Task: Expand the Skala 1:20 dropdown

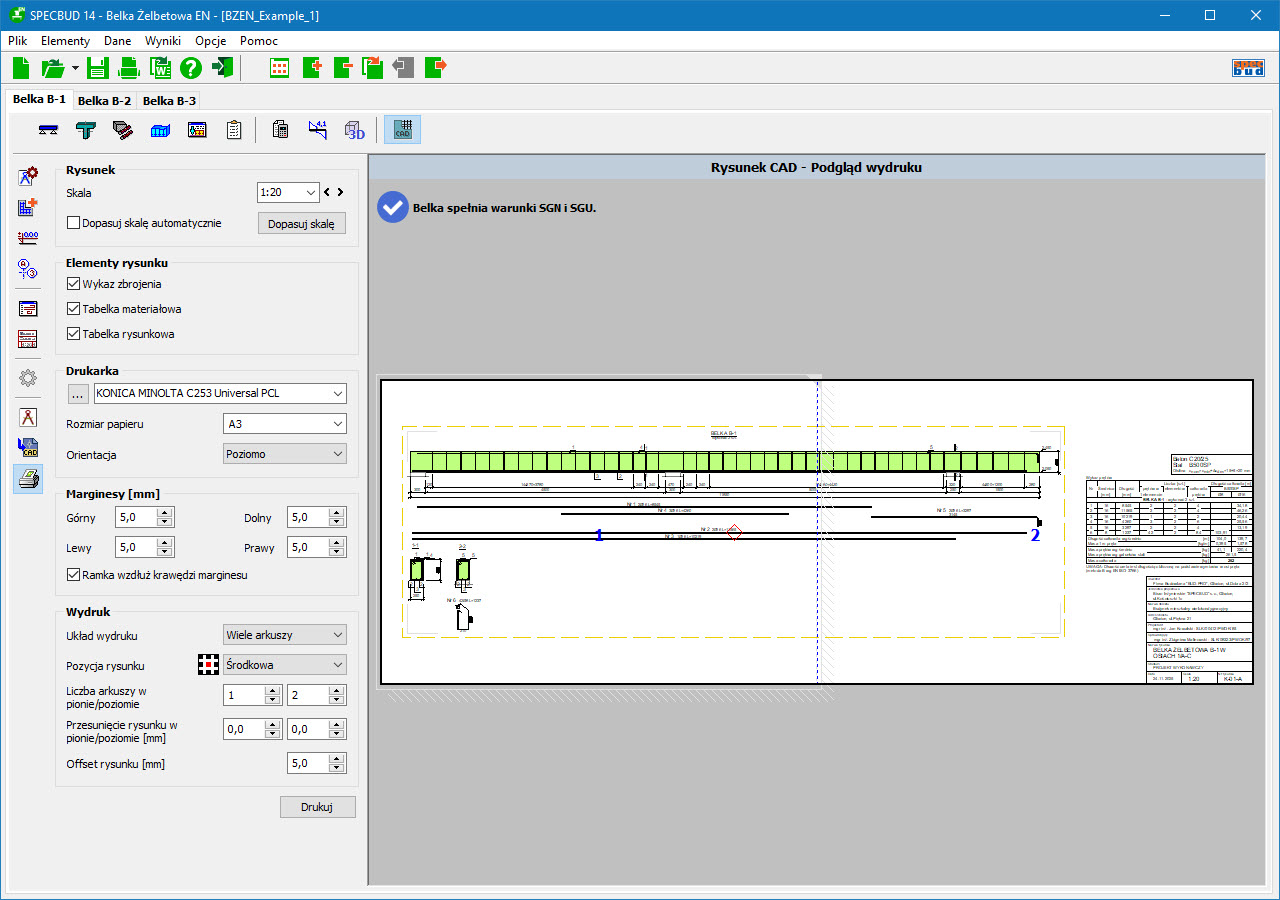Action: coord(288,192)
